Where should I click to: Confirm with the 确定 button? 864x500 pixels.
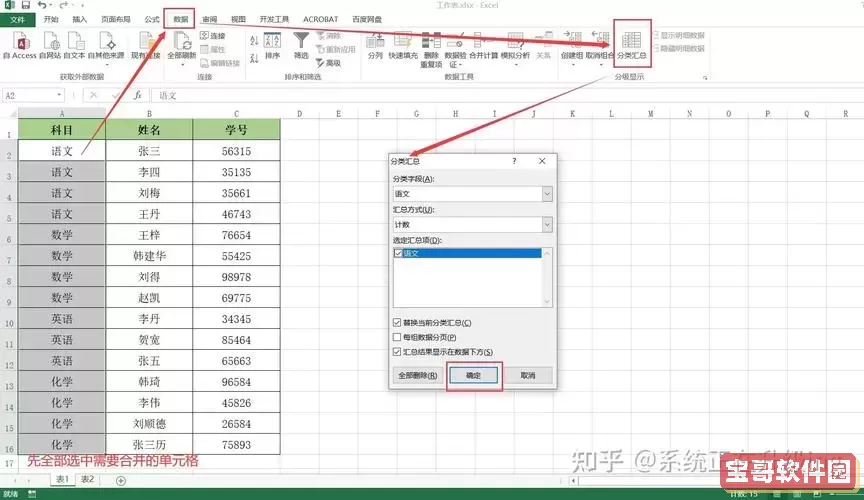coord(474,375)
